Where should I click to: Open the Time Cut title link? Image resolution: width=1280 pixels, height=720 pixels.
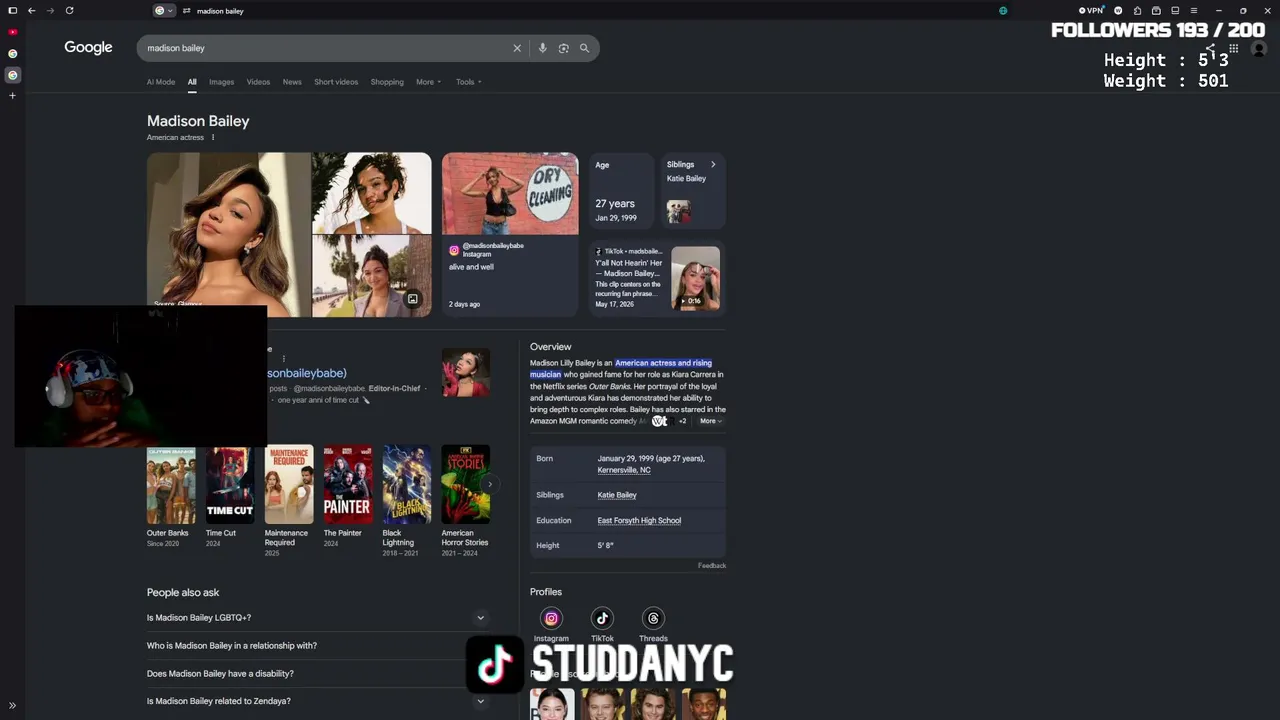(221, 533)
